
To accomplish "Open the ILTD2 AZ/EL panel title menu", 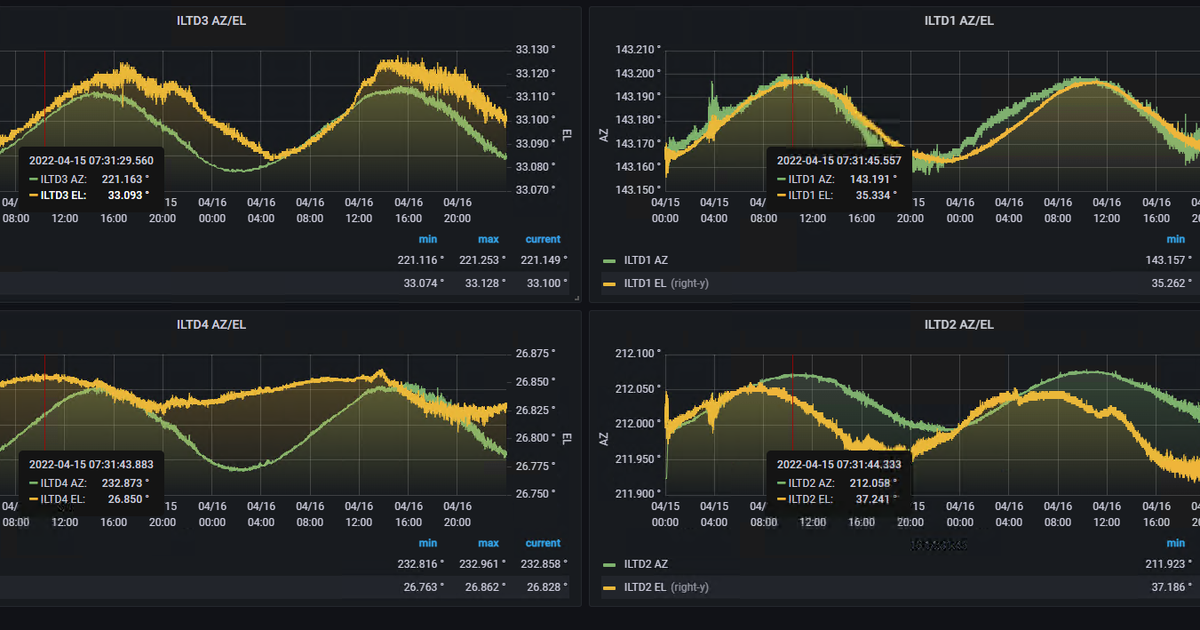I will 958,324.
